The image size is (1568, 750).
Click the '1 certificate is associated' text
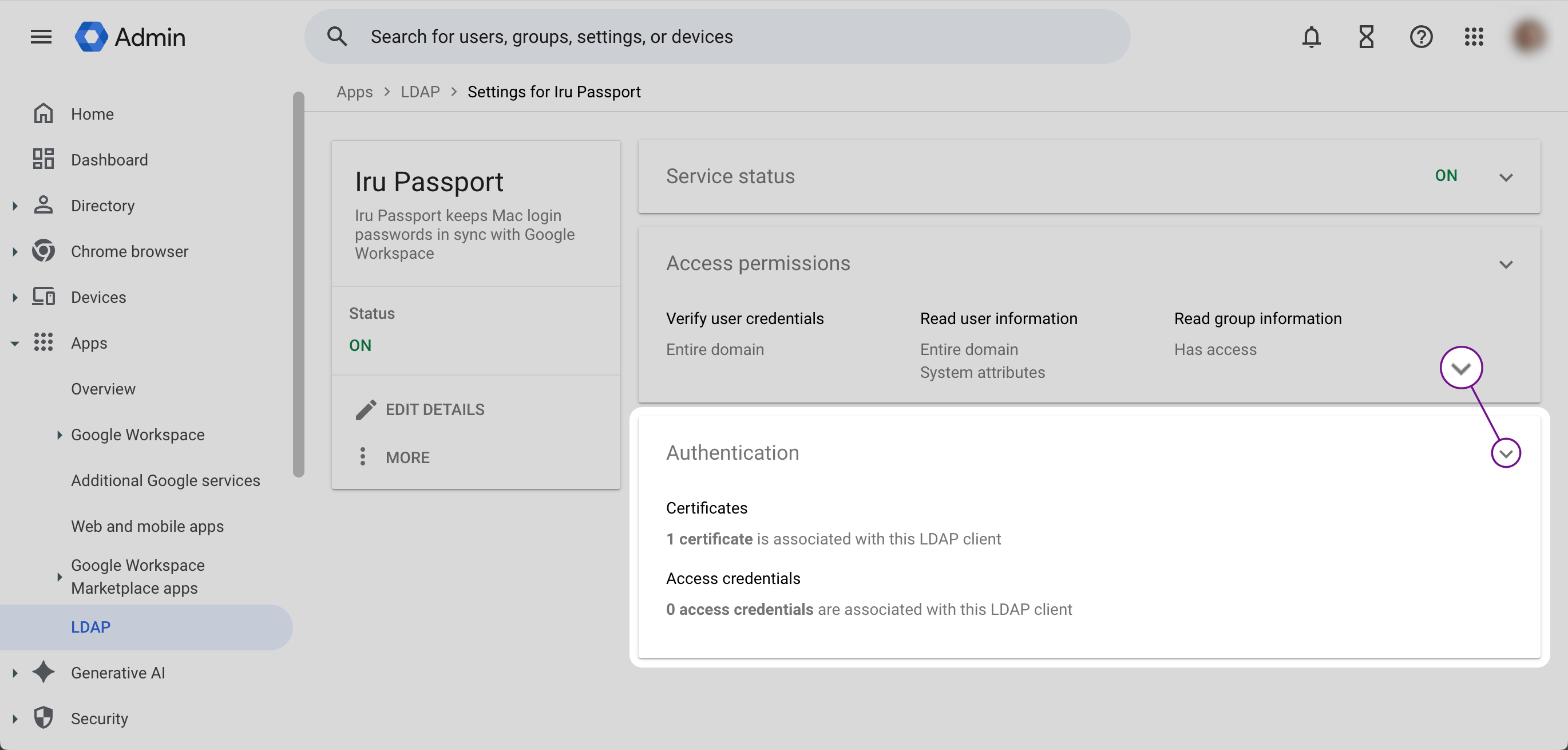click(833, 539)
